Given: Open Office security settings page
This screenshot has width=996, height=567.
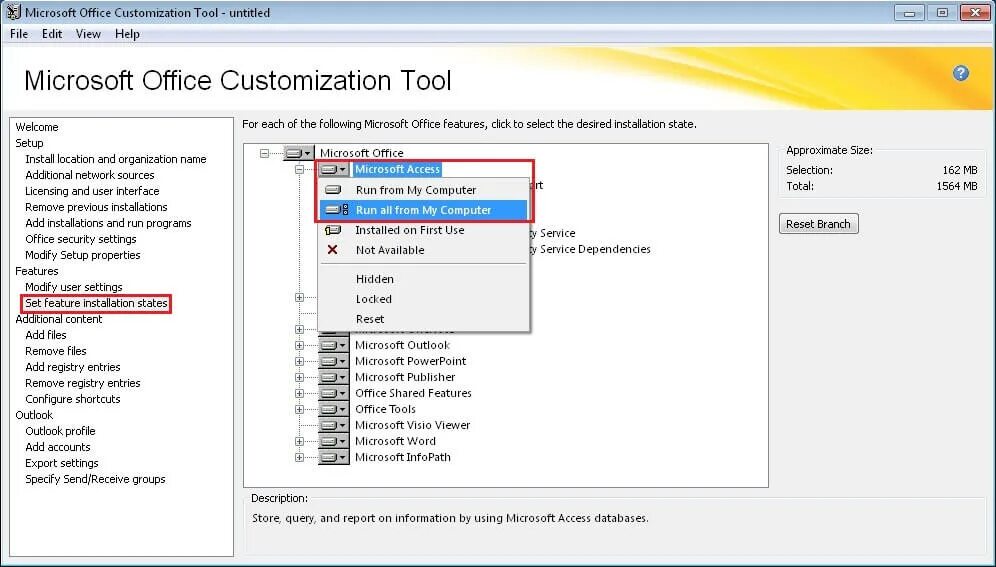Looking at the screenshot, I should click(81, 239).
